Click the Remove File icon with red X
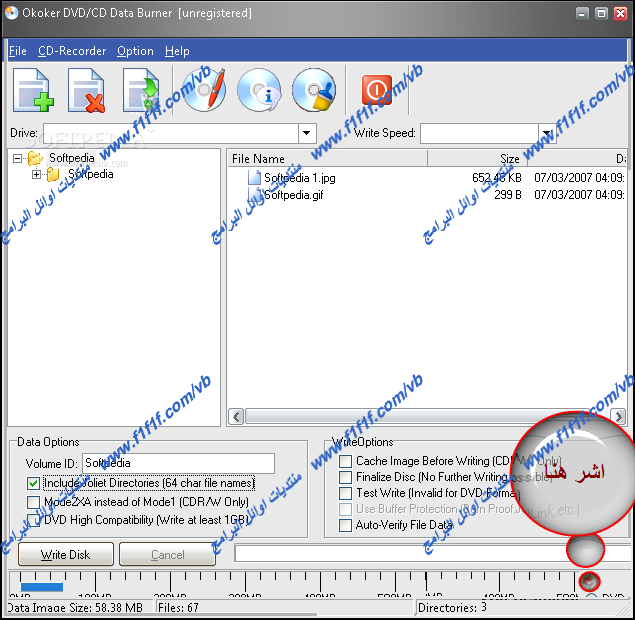The height and width of the screenshot is (620, 635). [x=87, y=90]
